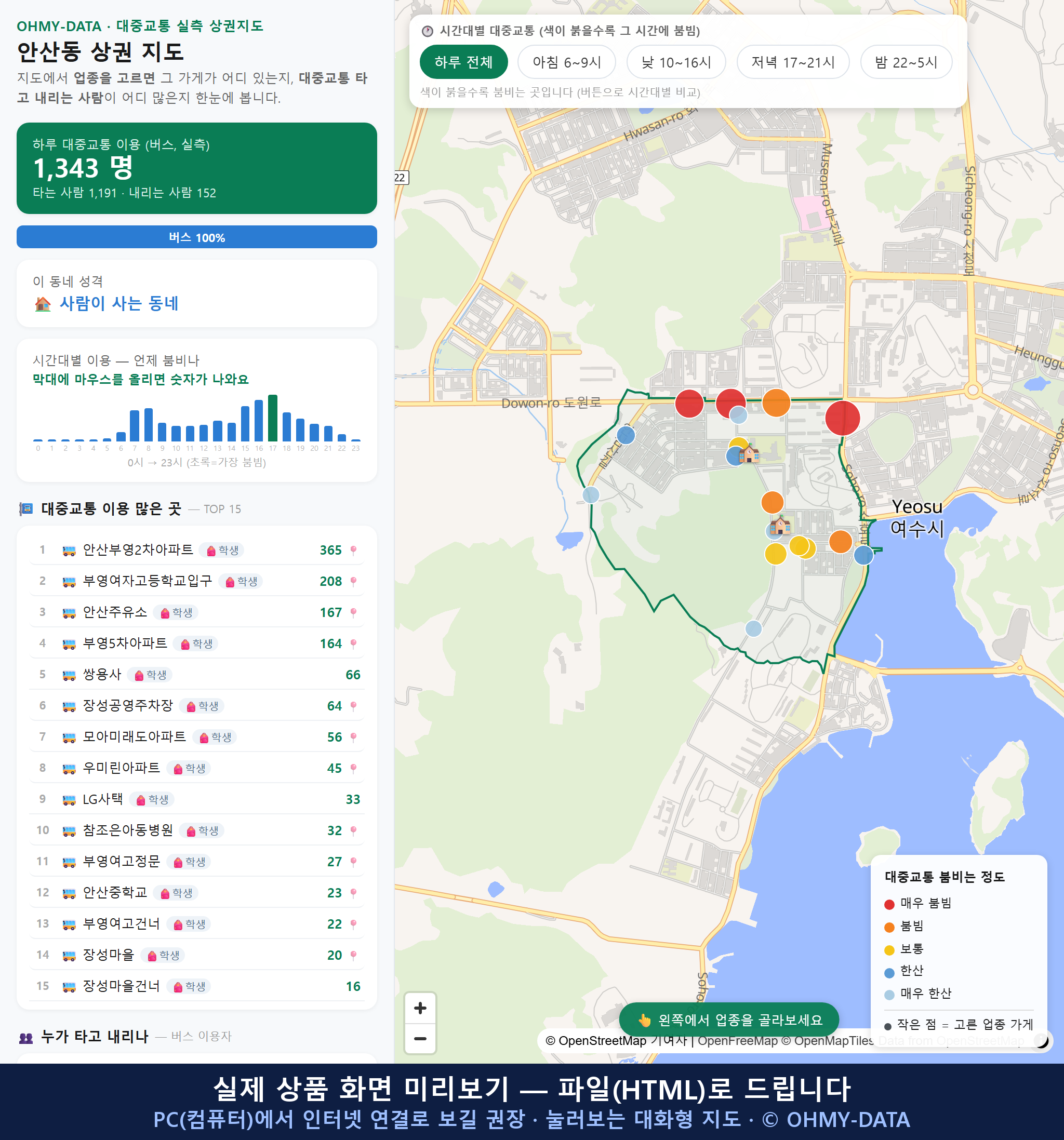Click the 8시 bar in hourly chart
Screen dimensions: 1064x1140
149,424
